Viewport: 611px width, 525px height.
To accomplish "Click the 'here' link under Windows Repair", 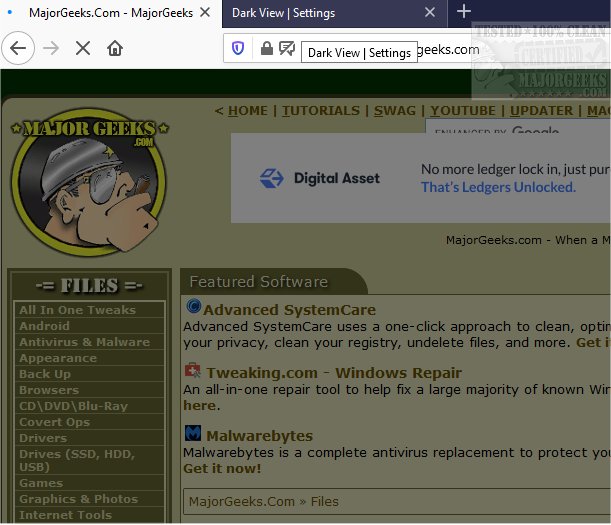I will 200,405.
